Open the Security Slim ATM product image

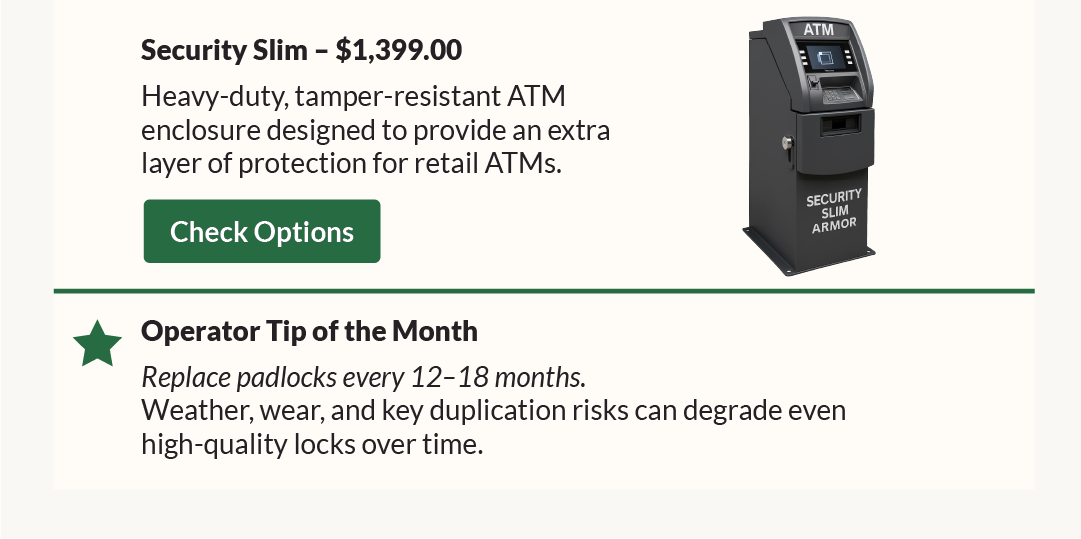pos(812,150)
